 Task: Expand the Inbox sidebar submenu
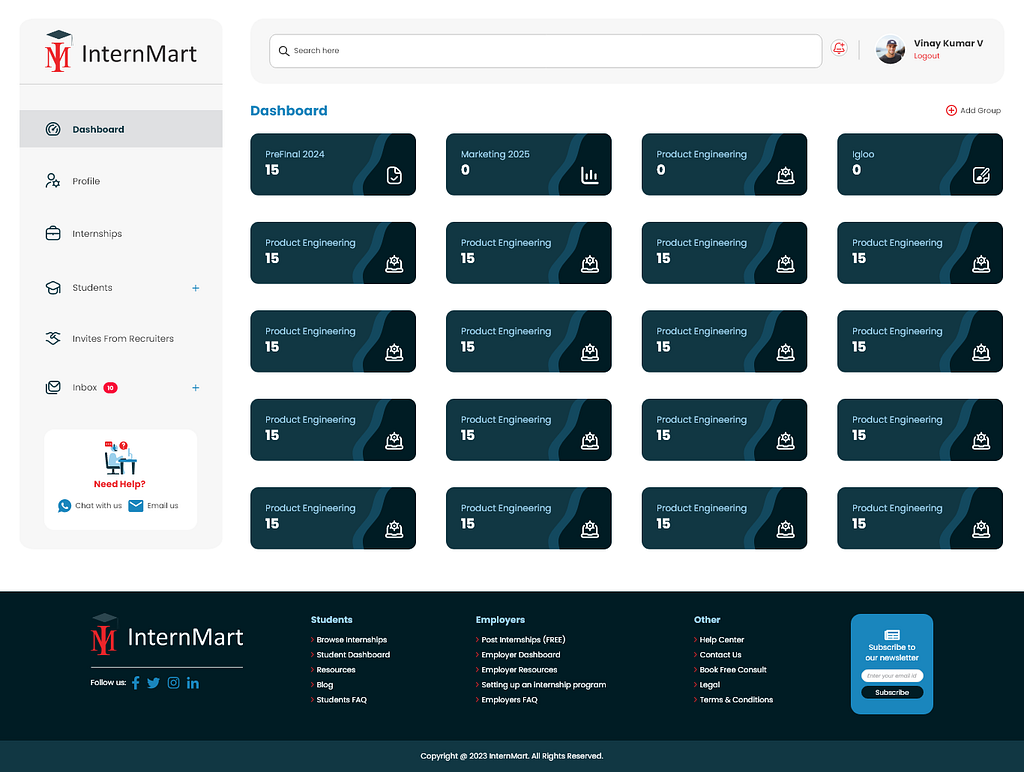tap(195, 388)
